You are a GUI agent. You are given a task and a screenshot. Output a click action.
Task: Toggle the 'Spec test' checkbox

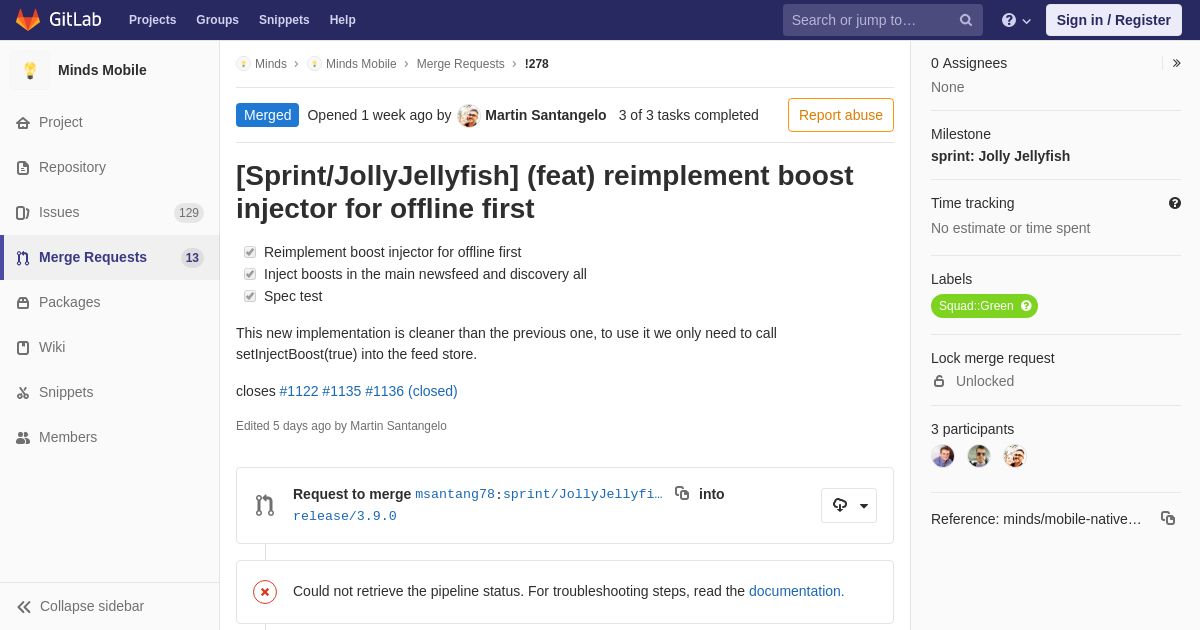[x=250, y=296]
